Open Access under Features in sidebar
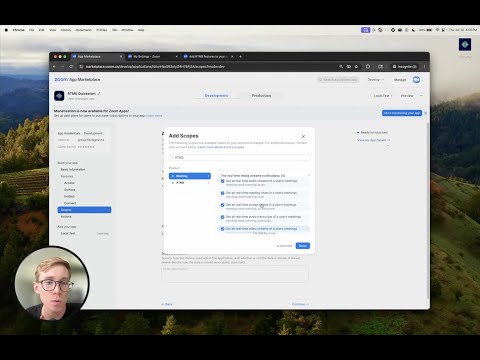The image size is (480, 360). 69,183
